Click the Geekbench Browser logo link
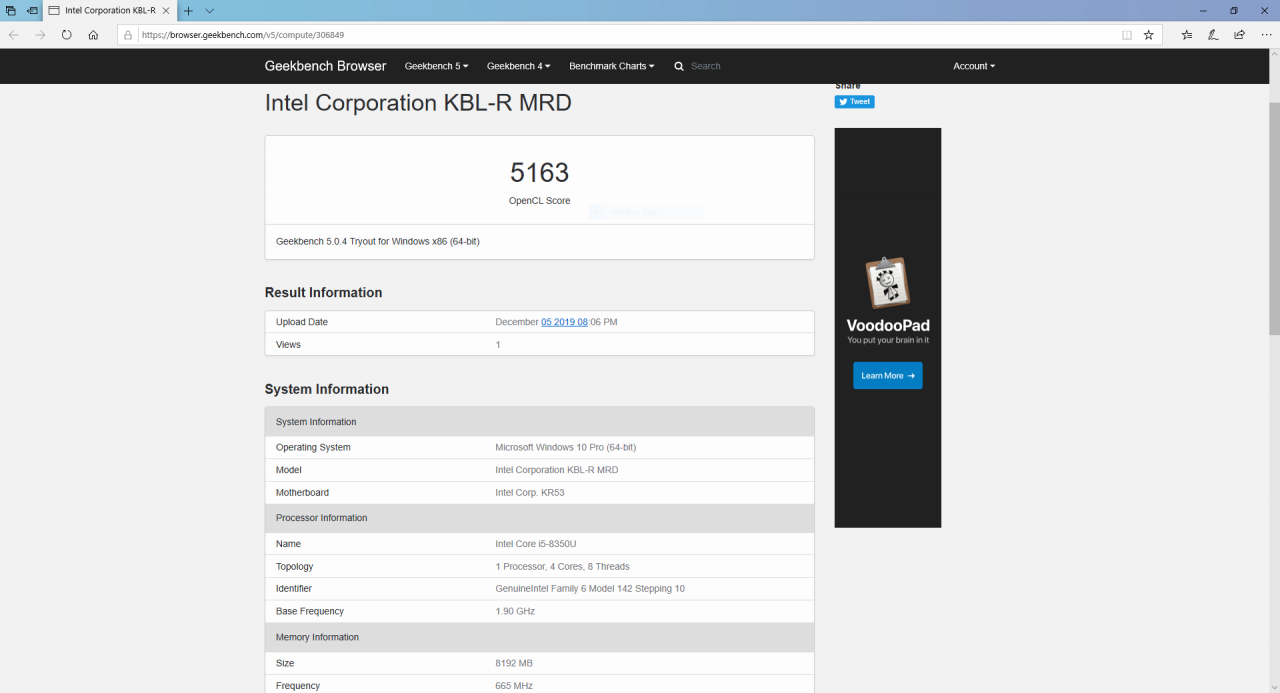This screenshot has height=693, width=1280. click(x=325, y=66)
